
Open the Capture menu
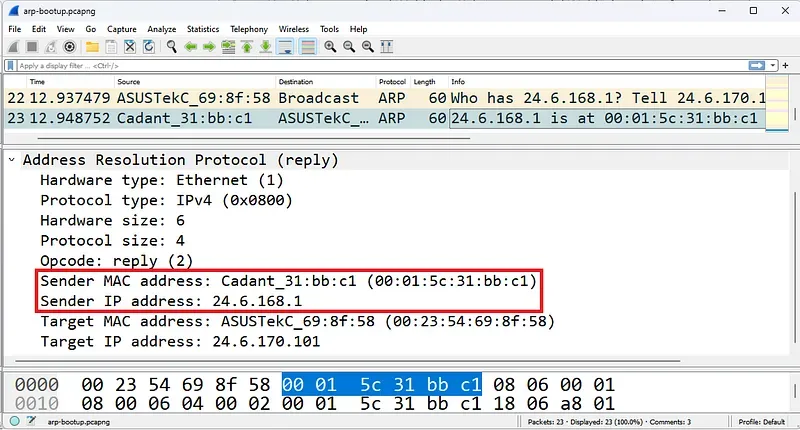point(121,29)
